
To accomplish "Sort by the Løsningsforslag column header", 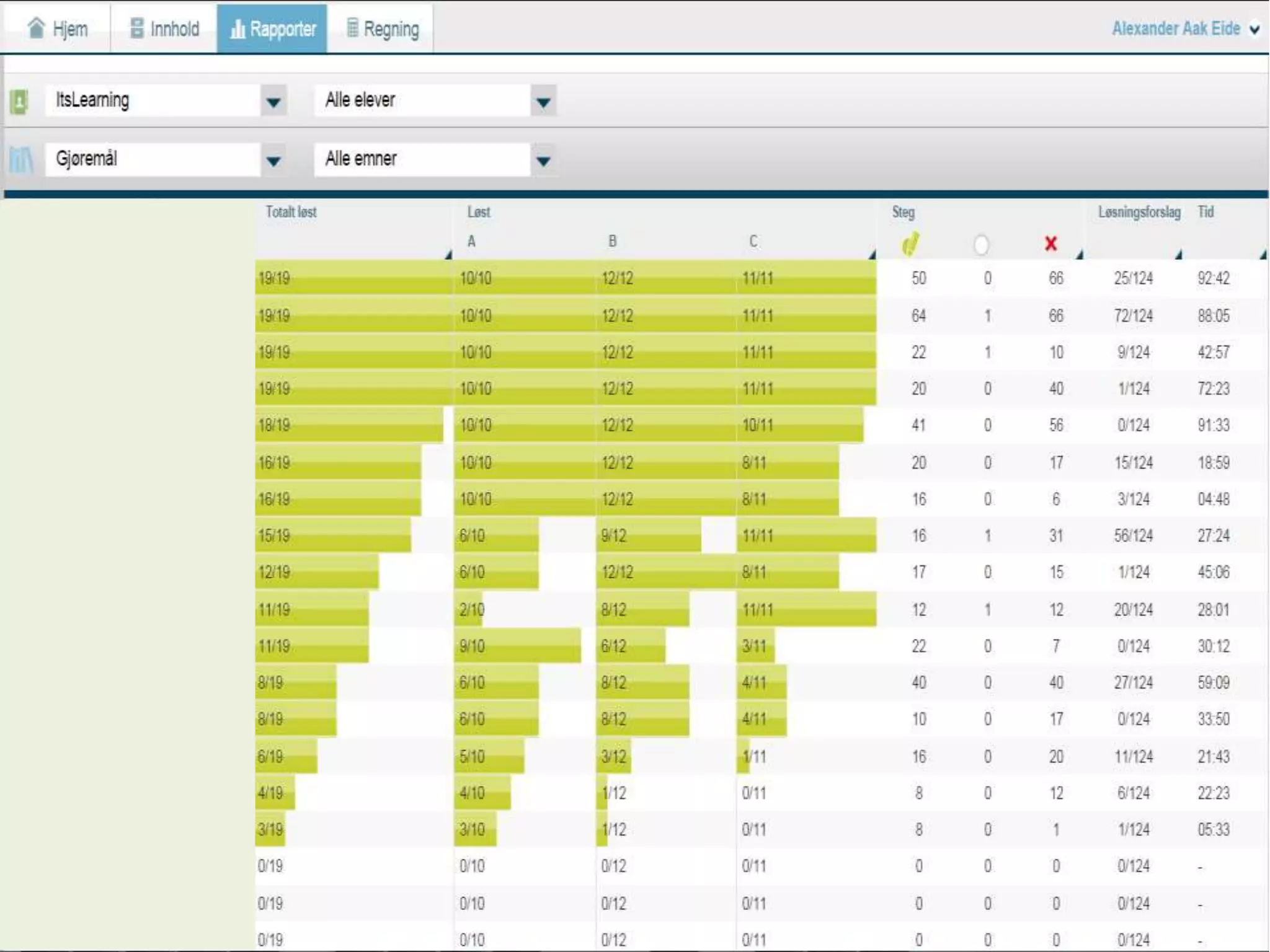I will (1139, 212).
